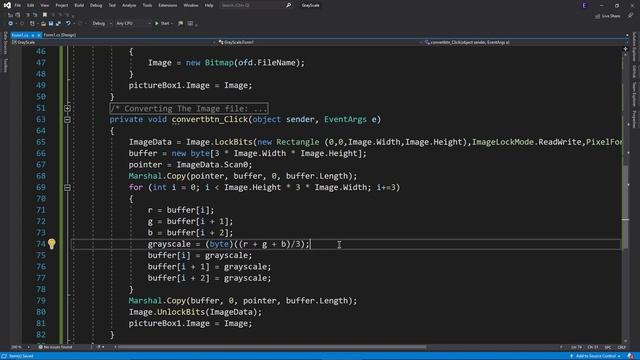Click the lightbulb quick actions icon
The height and width of the screenshot is (360, 640).
click(51, 244)
